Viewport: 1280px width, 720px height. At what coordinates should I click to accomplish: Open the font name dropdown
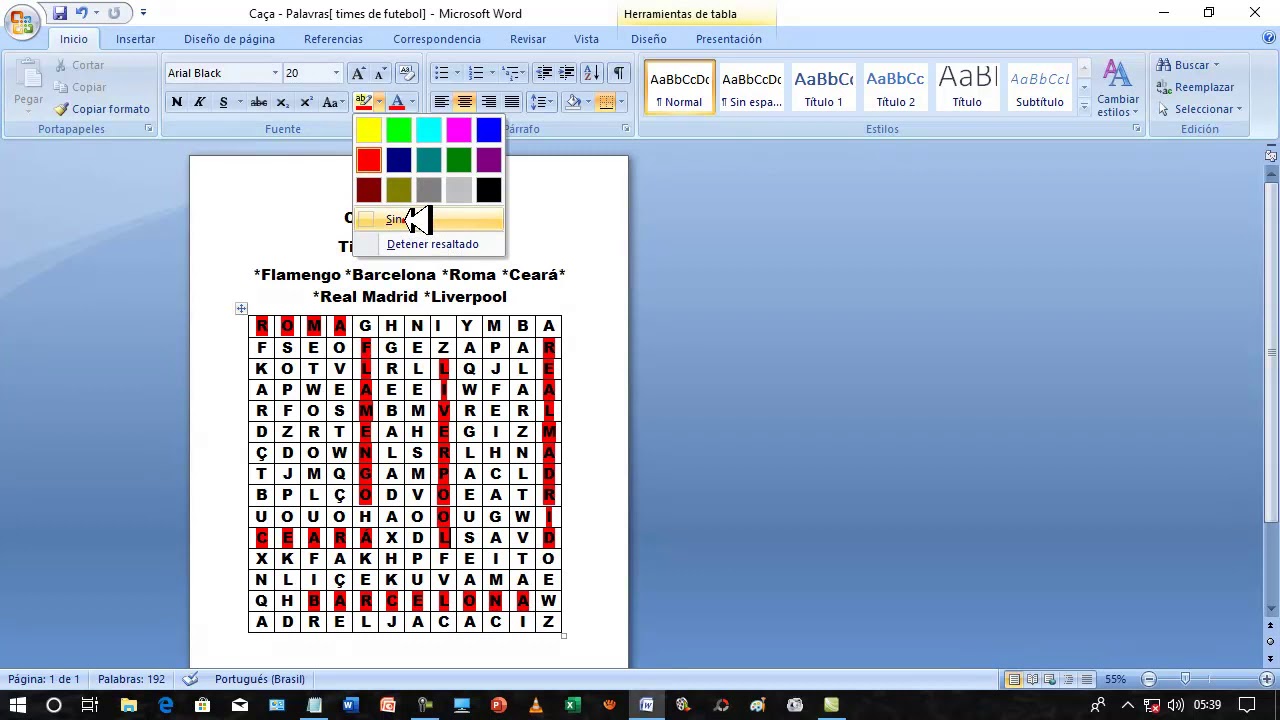point(275,73)
